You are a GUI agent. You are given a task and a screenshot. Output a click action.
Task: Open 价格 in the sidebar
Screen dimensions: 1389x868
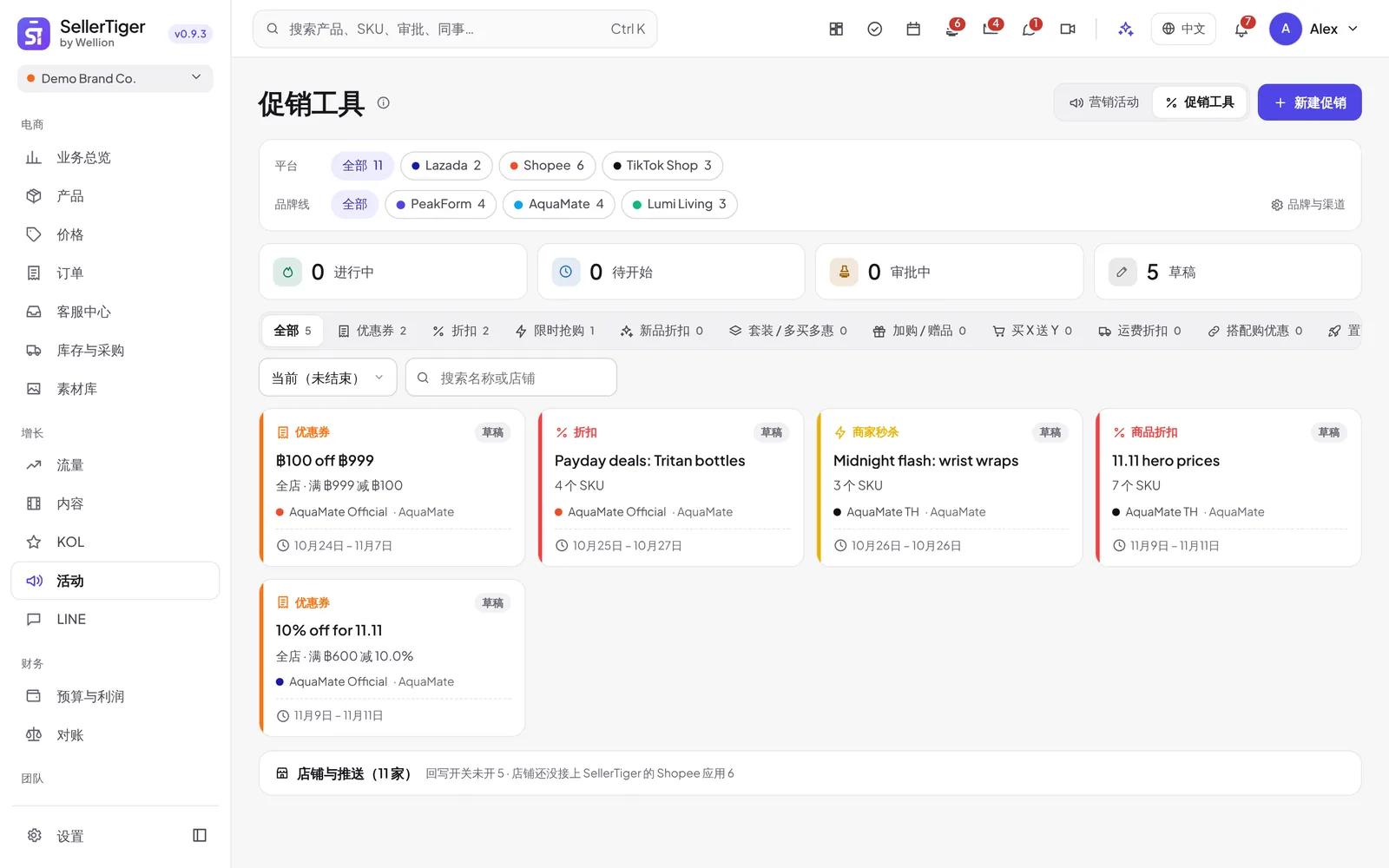(115, 234)
